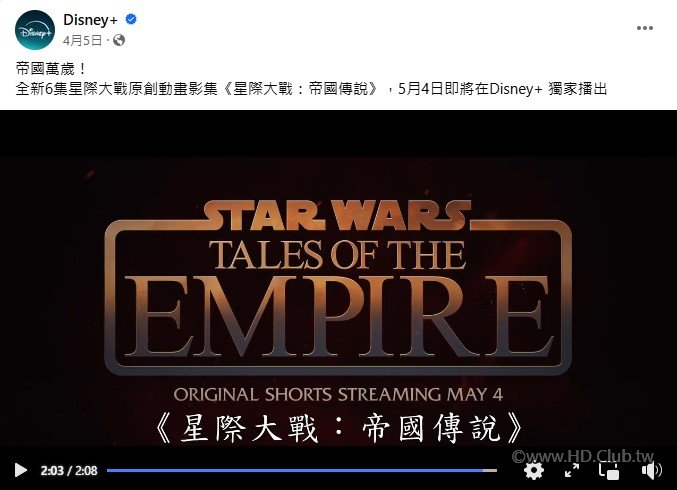Play the Tales of the Empire video
677x490 pixels.
click(x=20, y=470)
